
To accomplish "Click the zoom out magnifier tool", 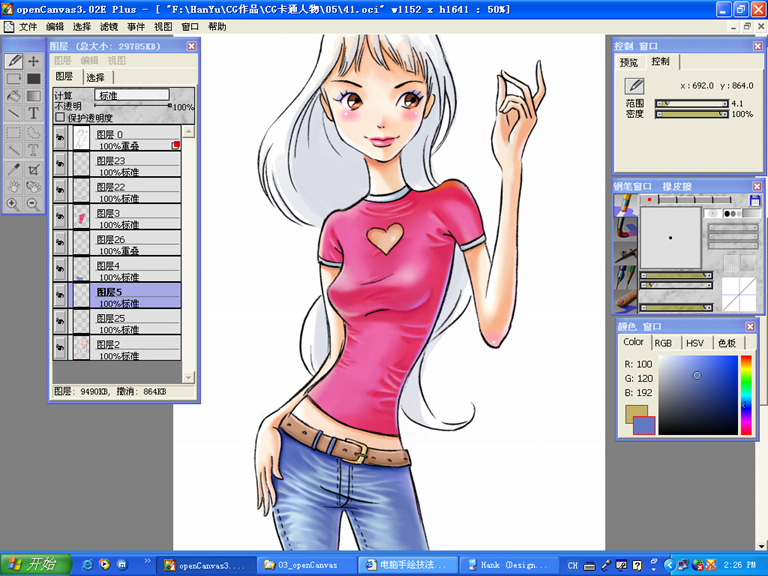I will coord(33,204).
